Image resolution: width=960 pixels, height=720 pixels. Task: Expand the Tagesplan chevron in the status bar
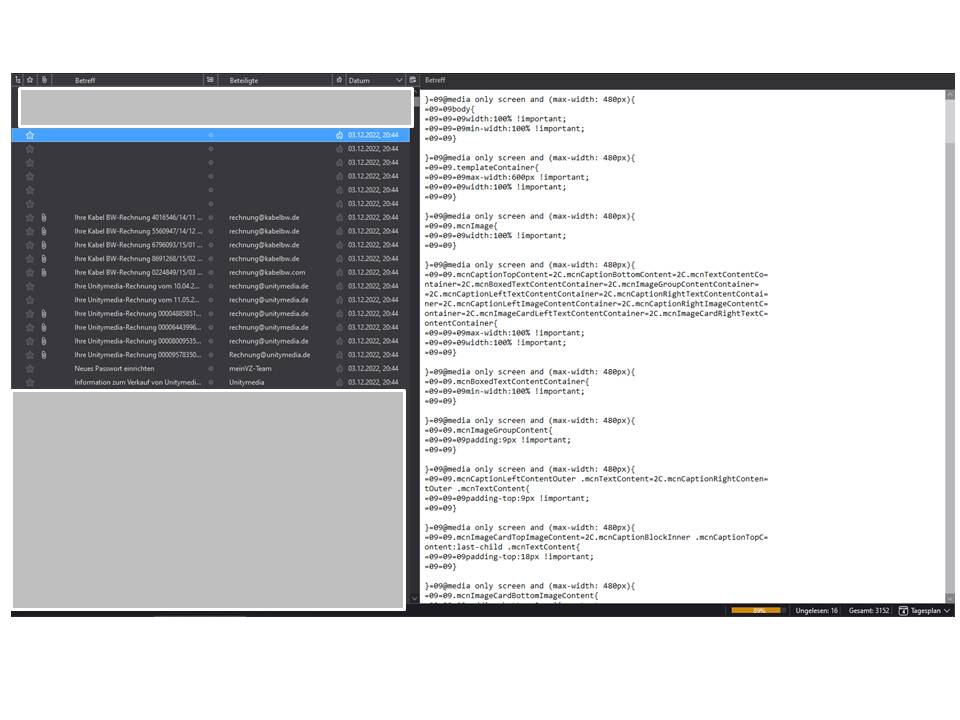point(947,610)
